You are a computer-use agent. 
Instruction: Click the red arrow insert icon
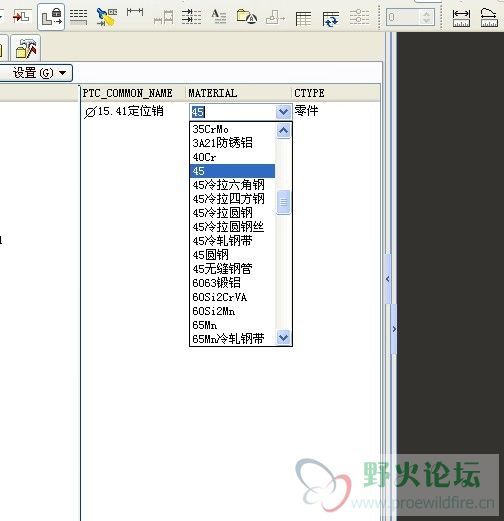click(22, 16)
